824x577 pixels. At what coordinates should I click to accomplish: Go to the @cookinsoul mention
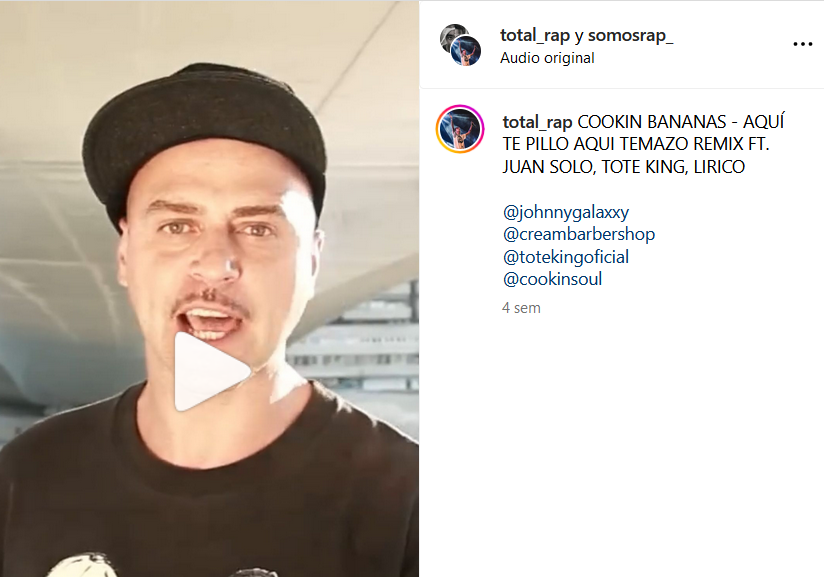click(x=552, y=279)
